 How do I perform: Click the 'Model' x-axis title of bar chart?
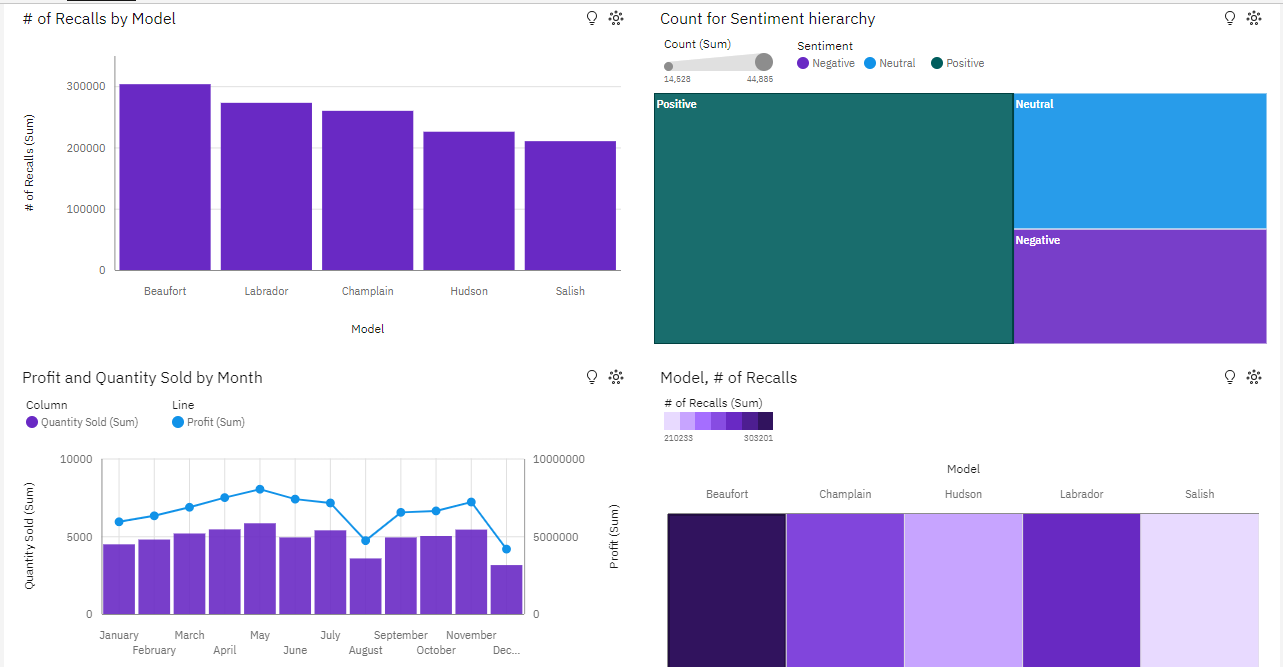(367, 329)
